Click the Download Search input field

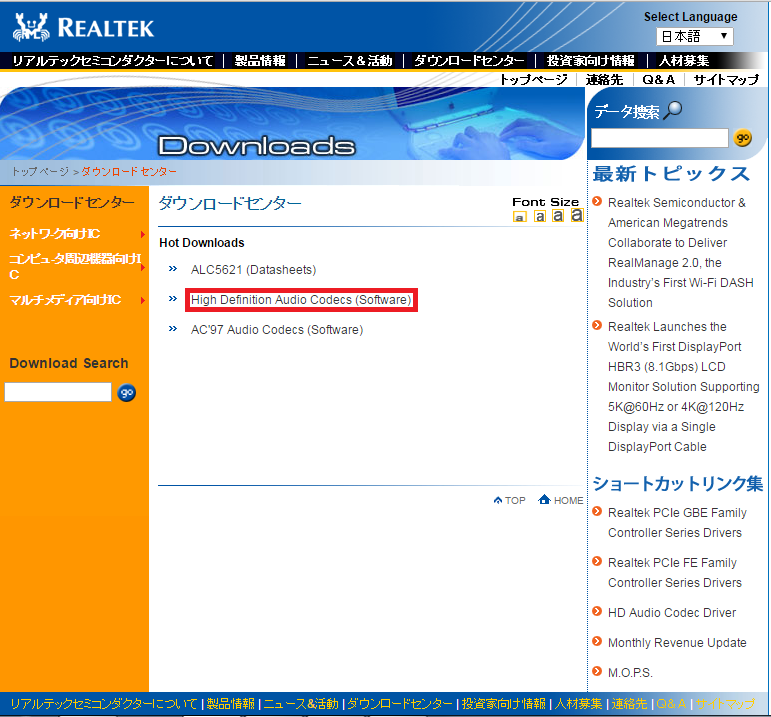coord(58,392)
